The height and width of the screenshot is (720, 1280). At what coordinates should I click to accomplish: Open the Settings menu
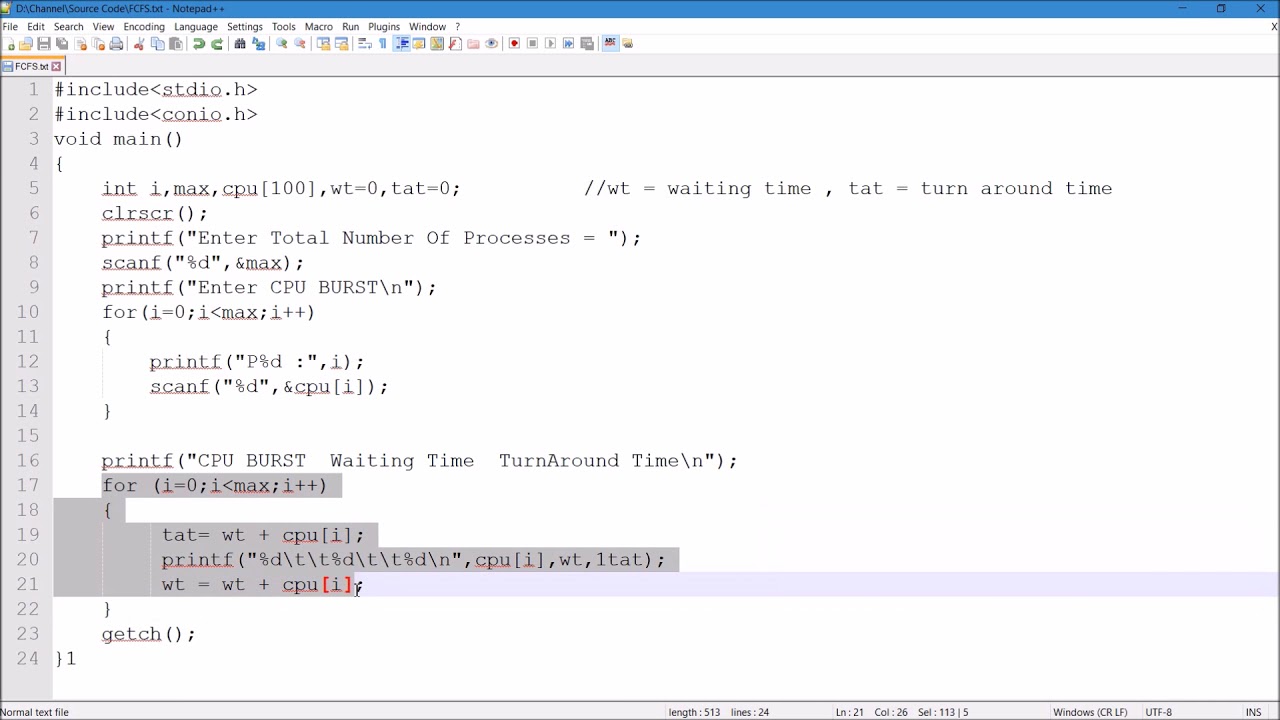245,27
